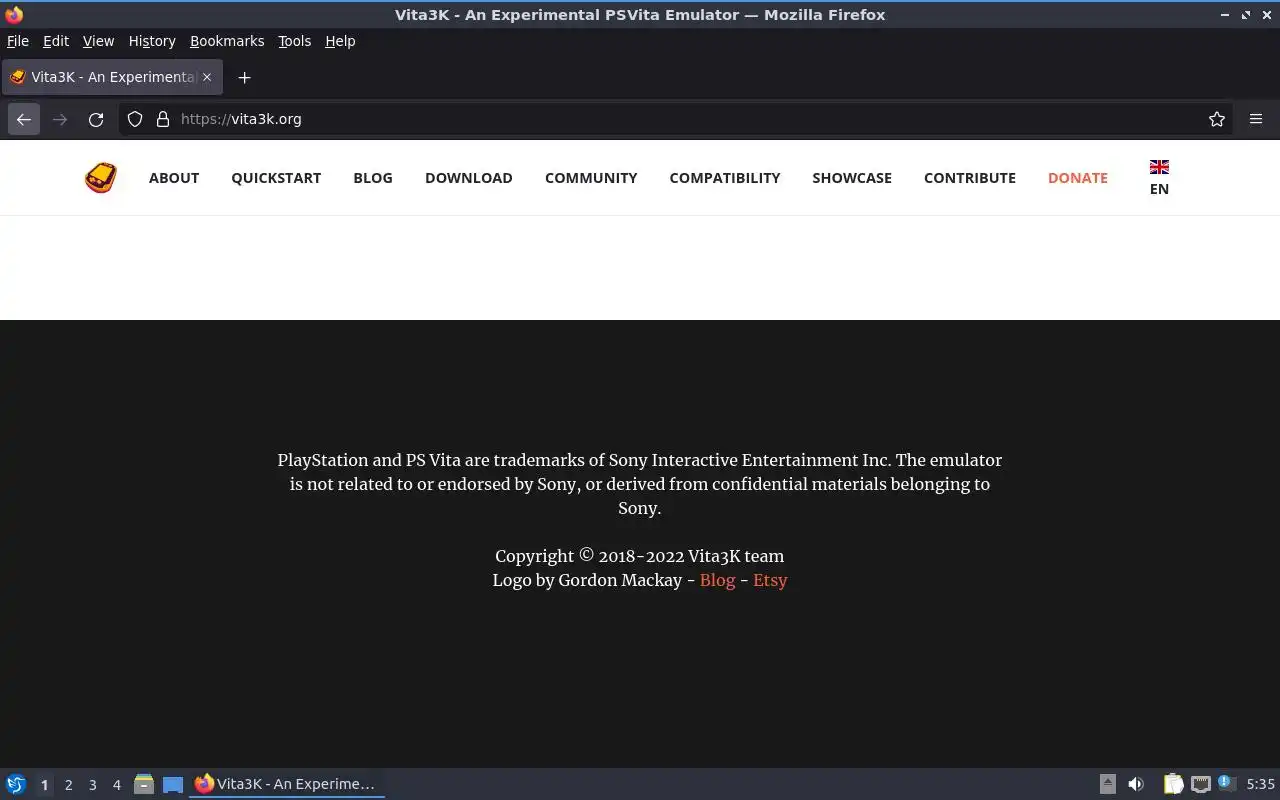Open volume control in system tray
1280x800 pixels.
(1136, 784)
